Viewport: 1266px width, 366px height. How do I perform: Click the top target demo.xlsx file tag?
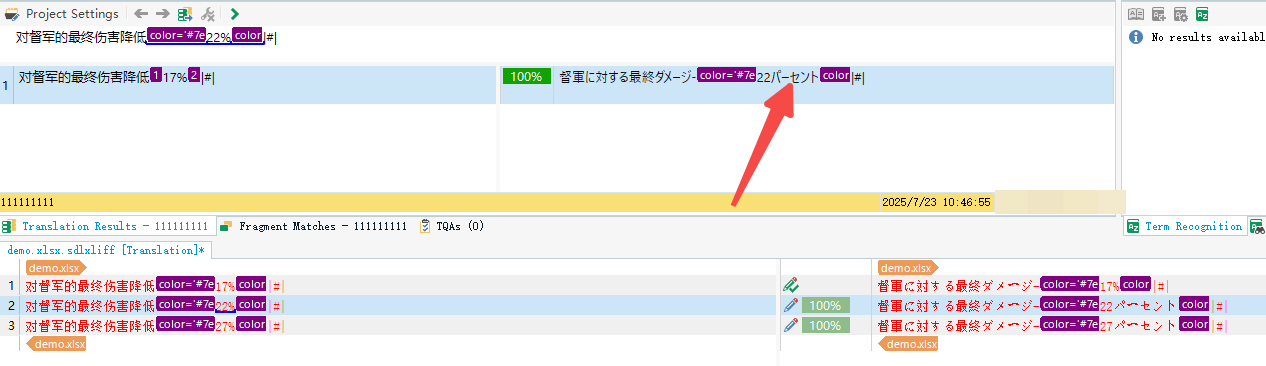coord(907,268)
